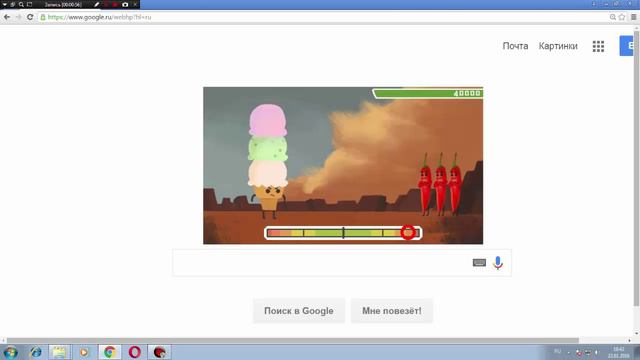Click the vertical page scrollbar
640x360 pixels.
point(636,167)
